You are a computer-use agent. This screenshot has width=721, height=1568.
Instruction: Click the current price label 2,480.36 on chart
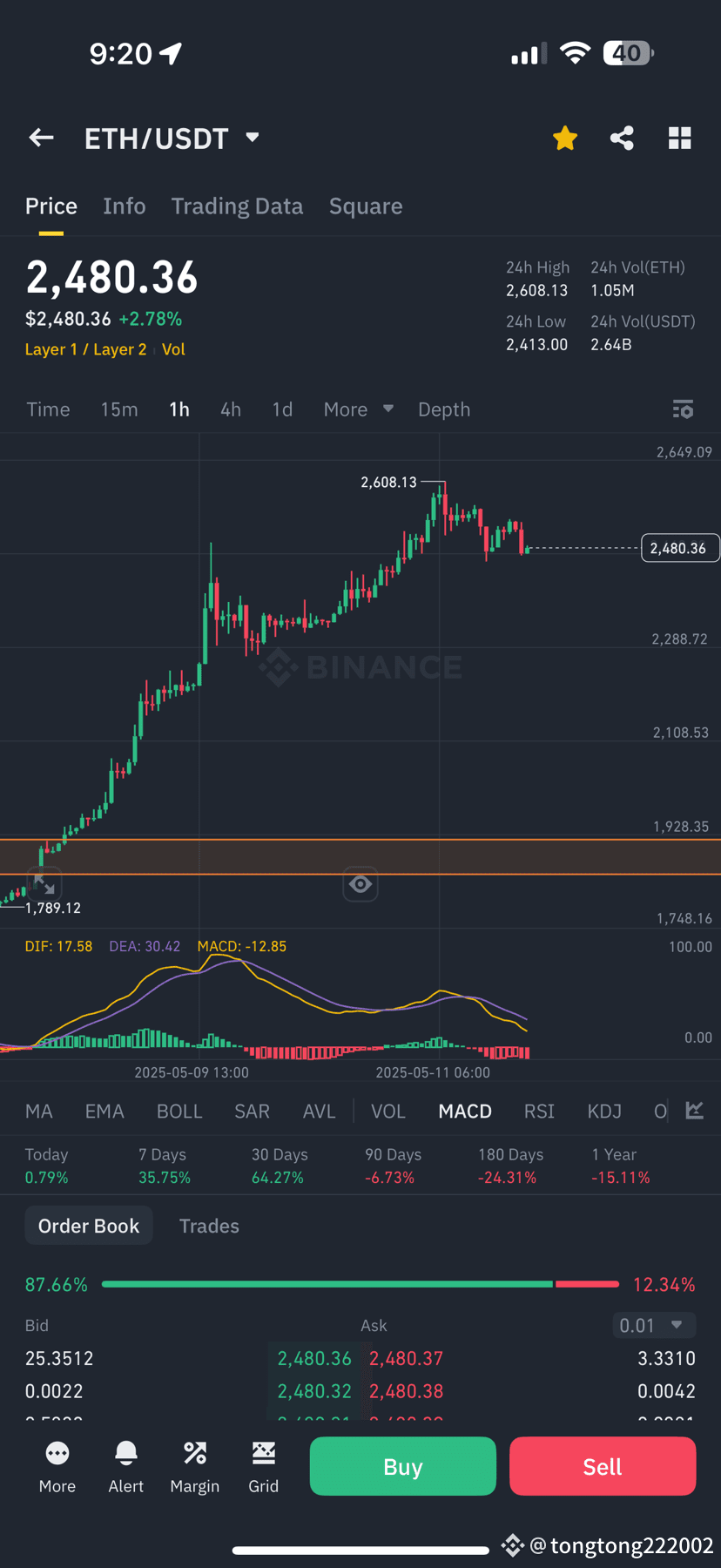pyautogui.click(x=680, y=548)
